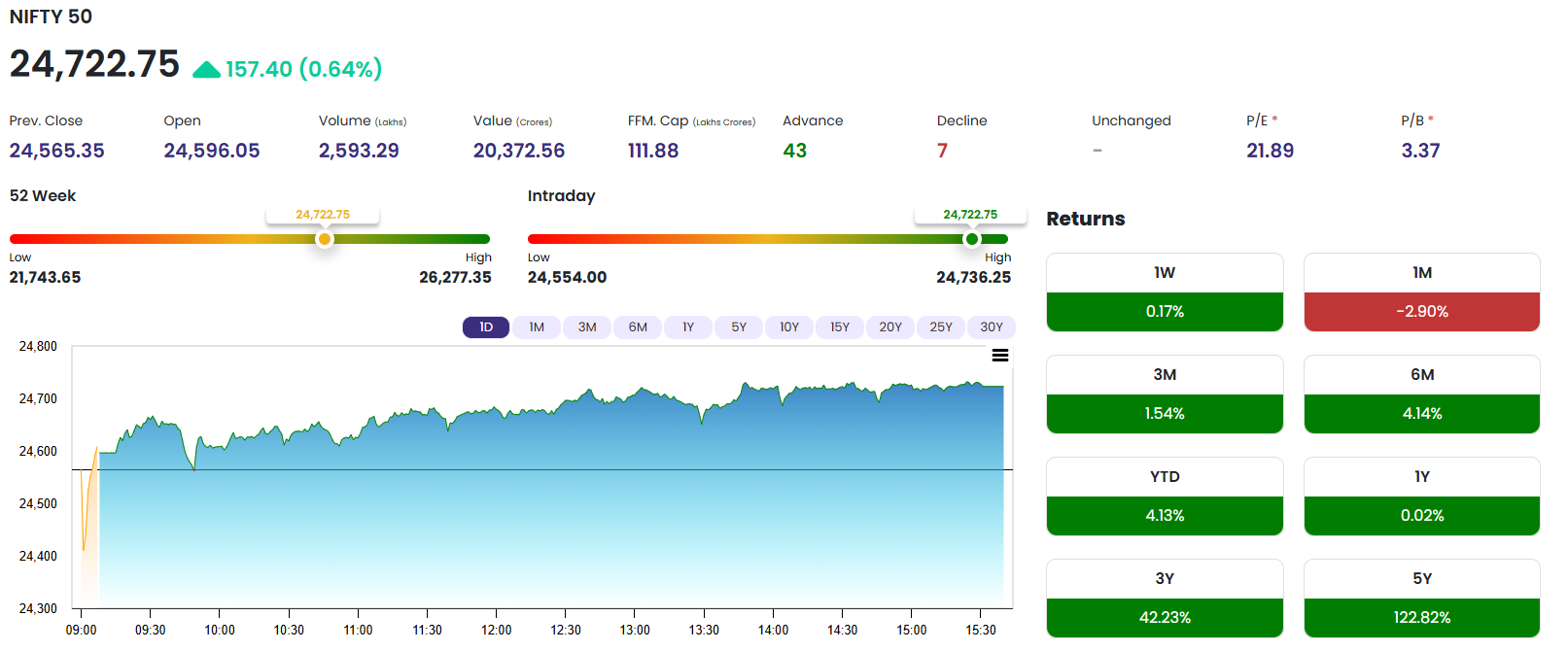Click the NIFTY 50 index title
Viewport: 1568px width, 651px height.
tap(51, 17)
